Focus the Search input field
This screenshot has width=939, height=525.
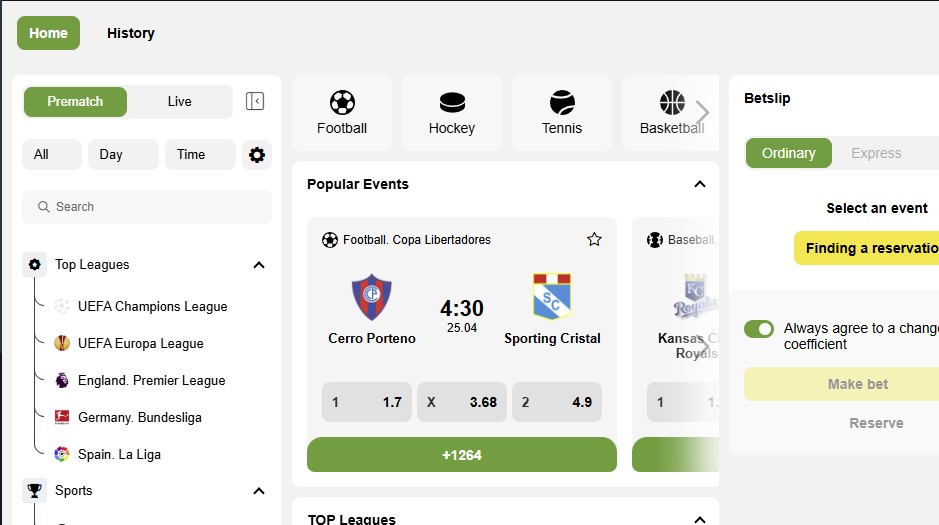click(x=147, y=207)
